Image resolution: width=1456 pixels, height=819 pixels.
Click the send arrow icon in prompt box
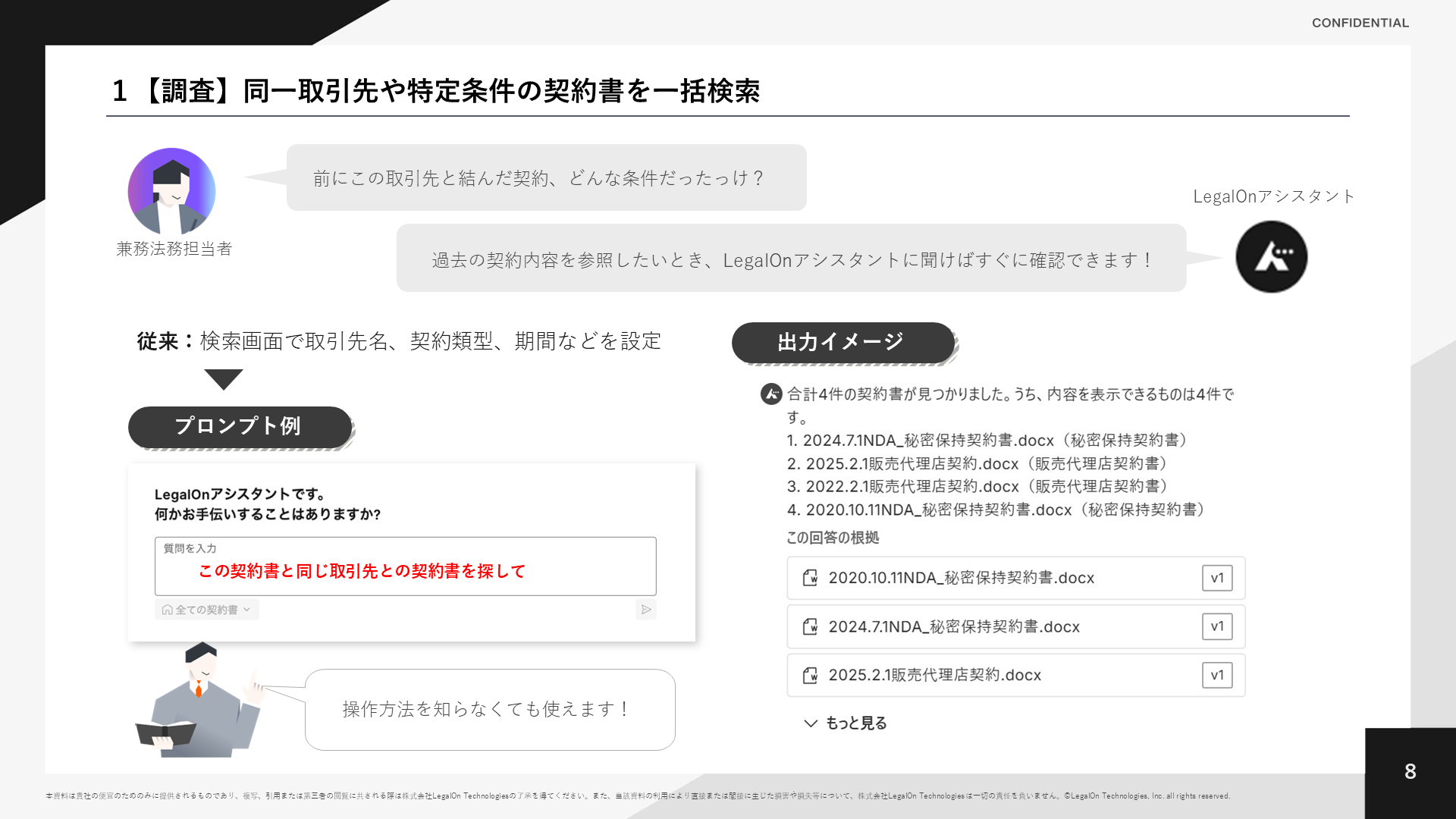point(645,610)
